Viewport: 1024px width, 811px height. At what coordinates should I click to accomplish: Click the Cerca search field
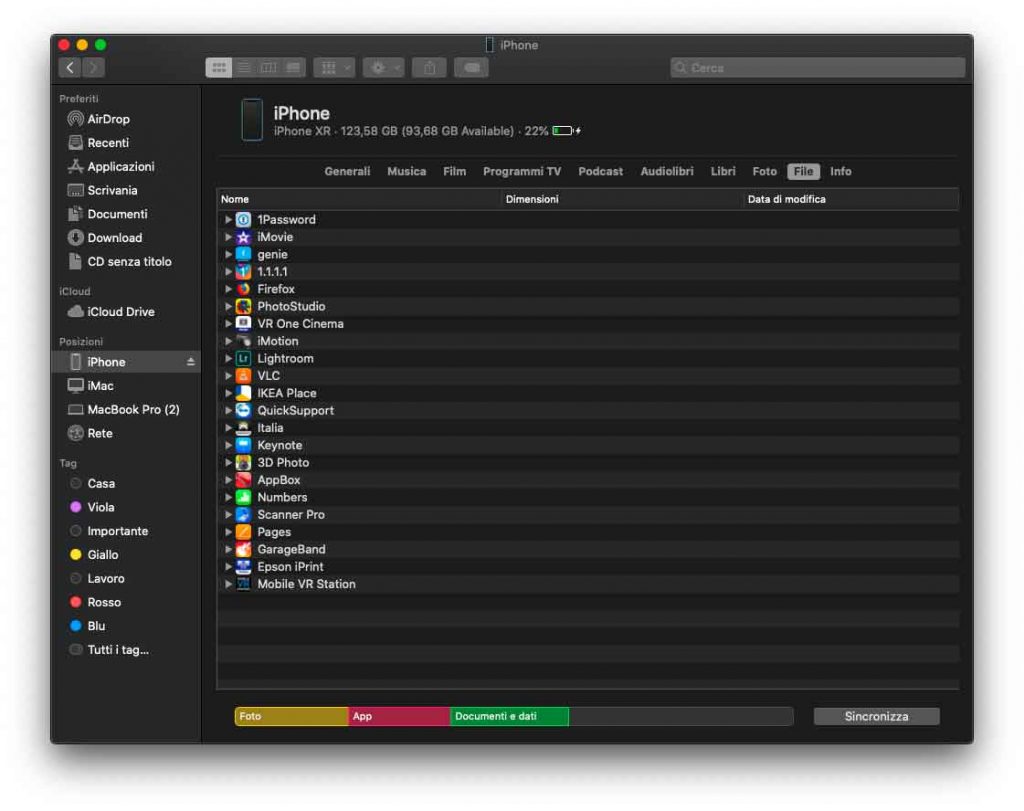(817, 68)
